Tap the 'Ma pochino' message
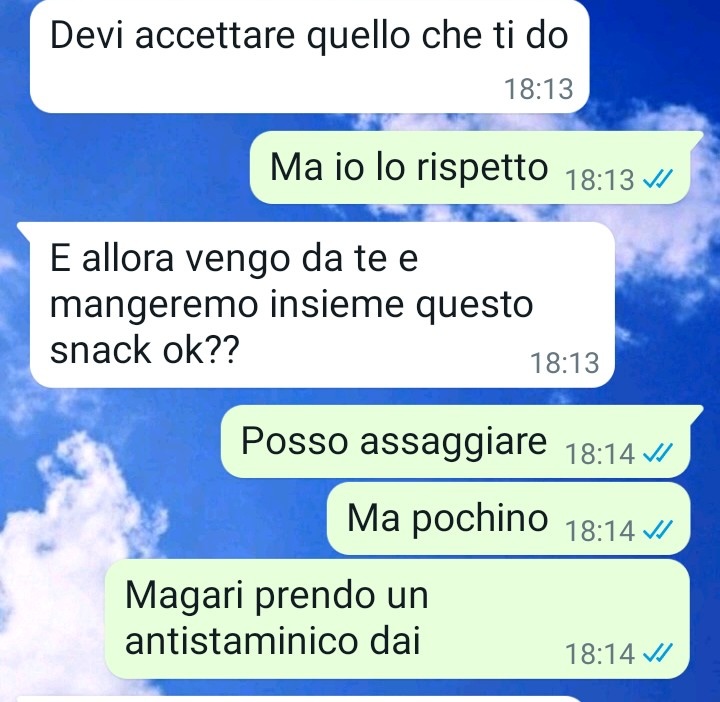The image size is (720, 702). [x=508, y=519]
